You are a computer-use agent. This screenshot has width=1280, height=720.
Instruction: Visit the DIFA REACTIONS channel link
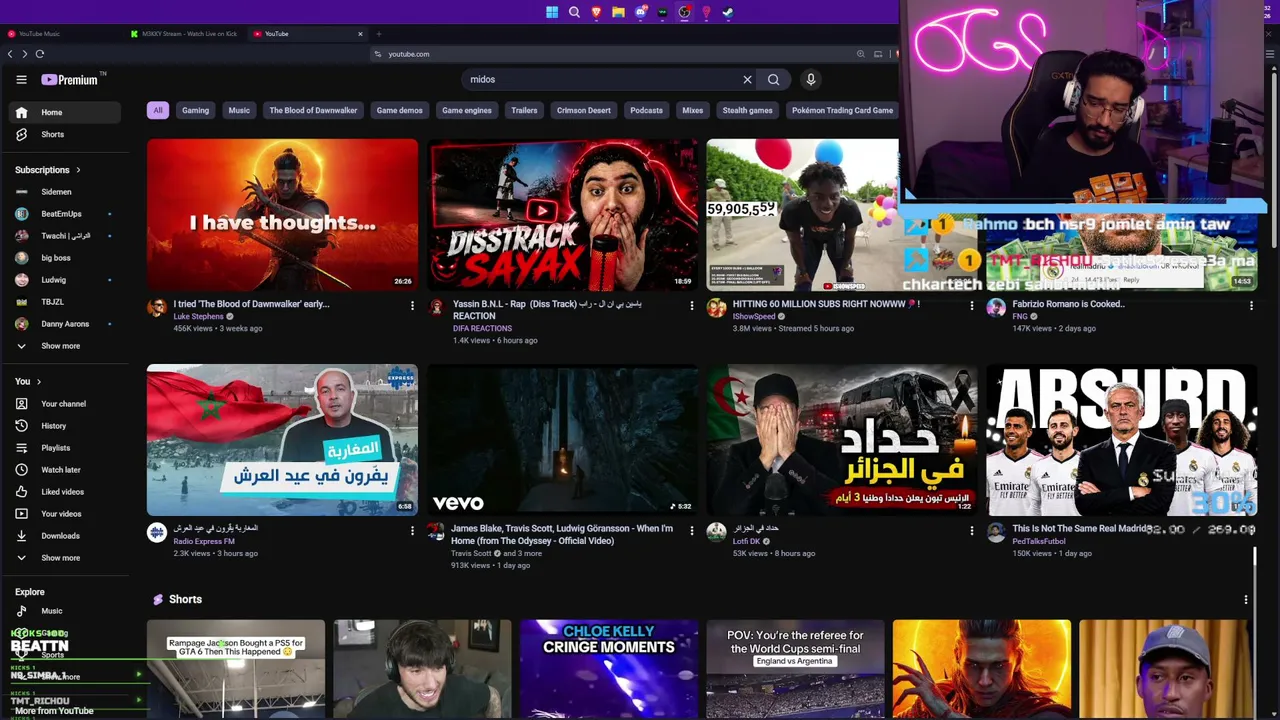coord(482,329)
